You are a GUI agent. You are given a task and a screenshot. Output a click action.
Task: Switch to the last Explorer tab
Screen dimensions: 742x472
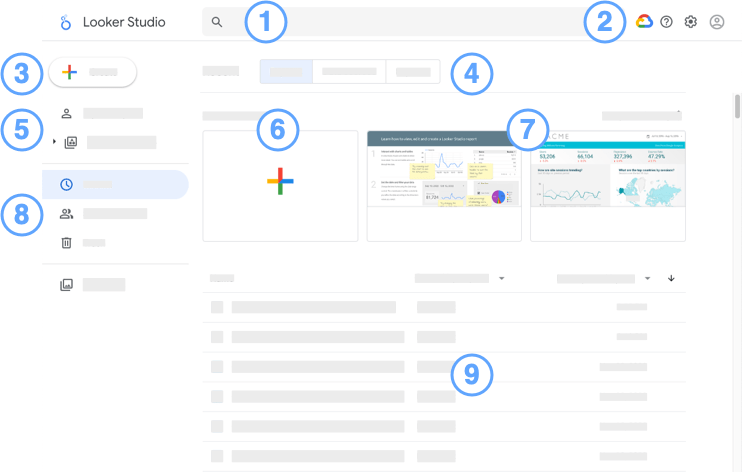click(413, 71)
